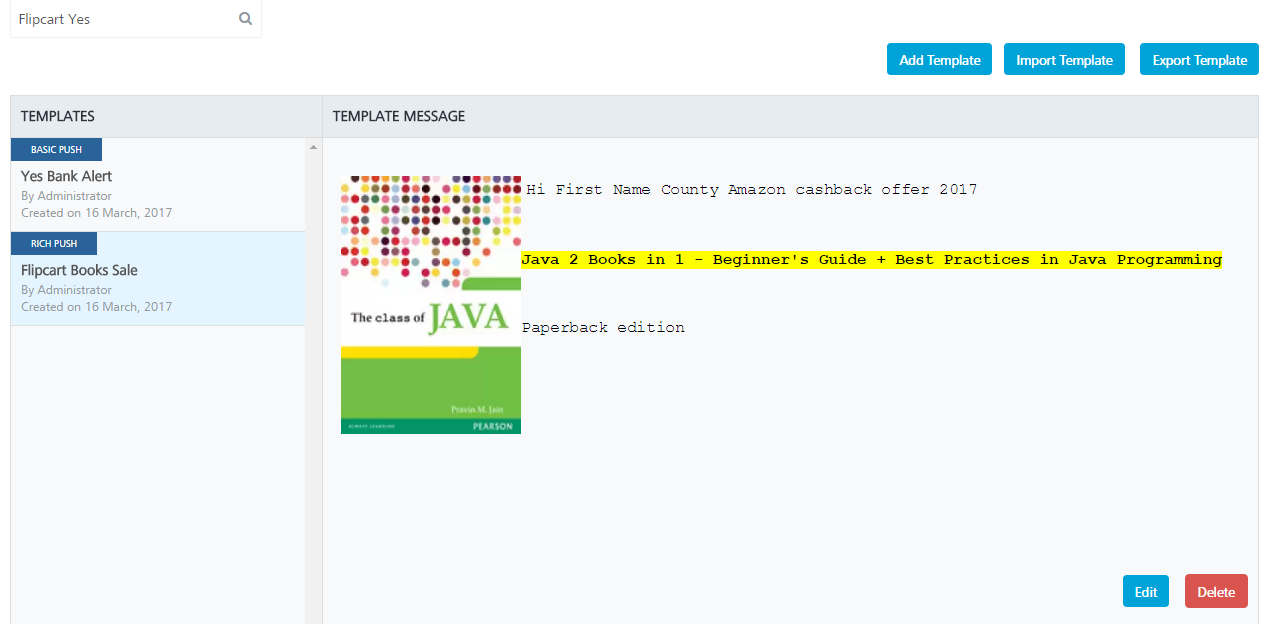Focus the template search field
1272x624 pixels.
[x=136, y=19]
